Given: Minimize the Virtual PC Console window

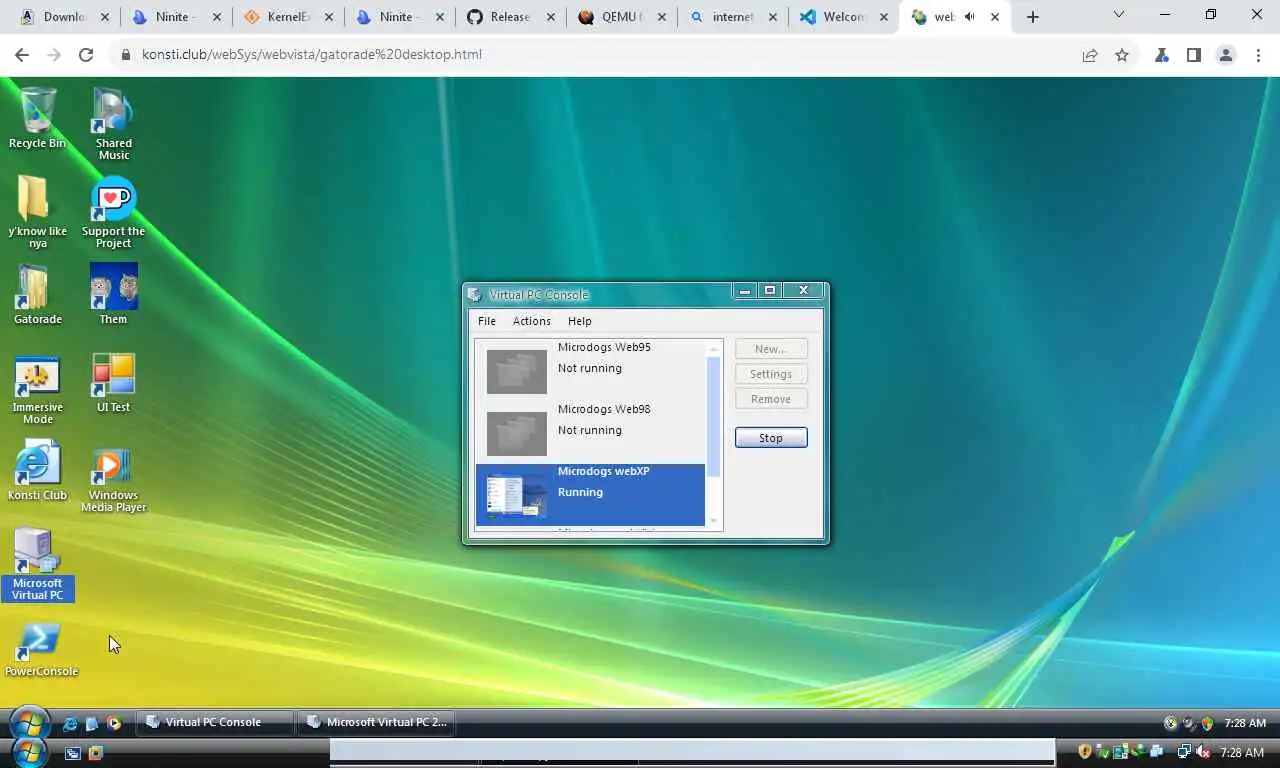Looking at the screenshot, I should (744, 291).
